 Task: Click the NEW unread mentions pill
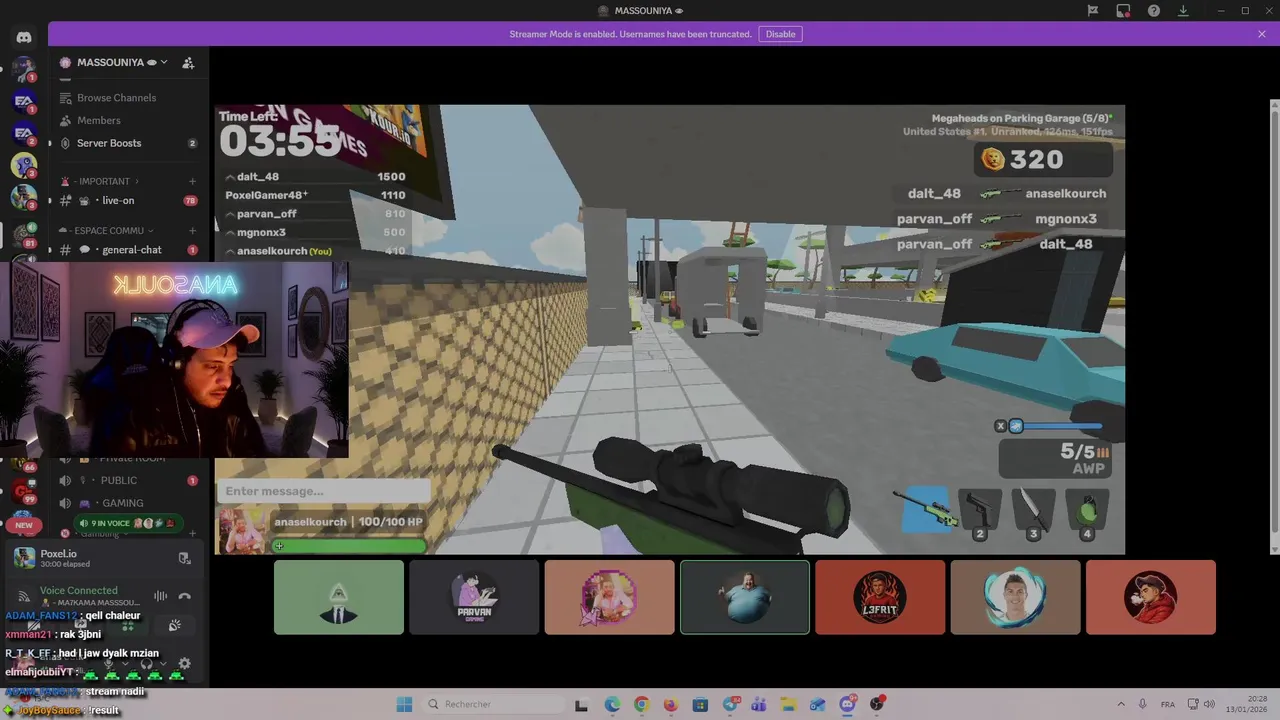coord(24,525)
